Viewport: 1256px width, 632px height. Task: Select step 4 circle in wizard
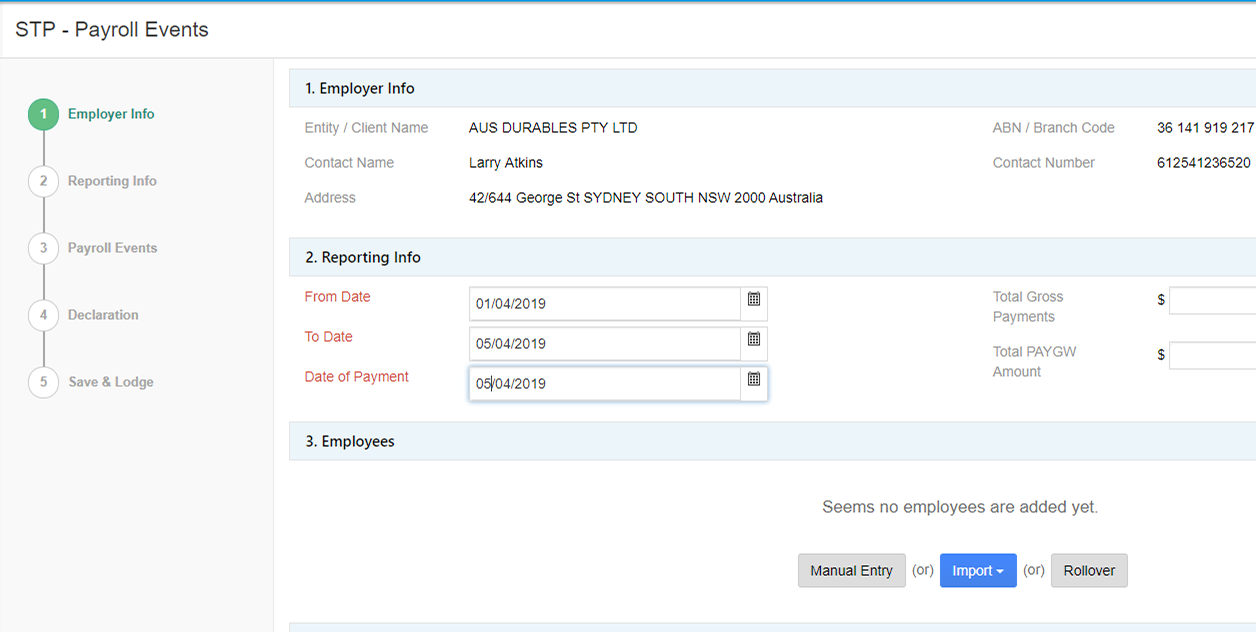tap(43, 315)
